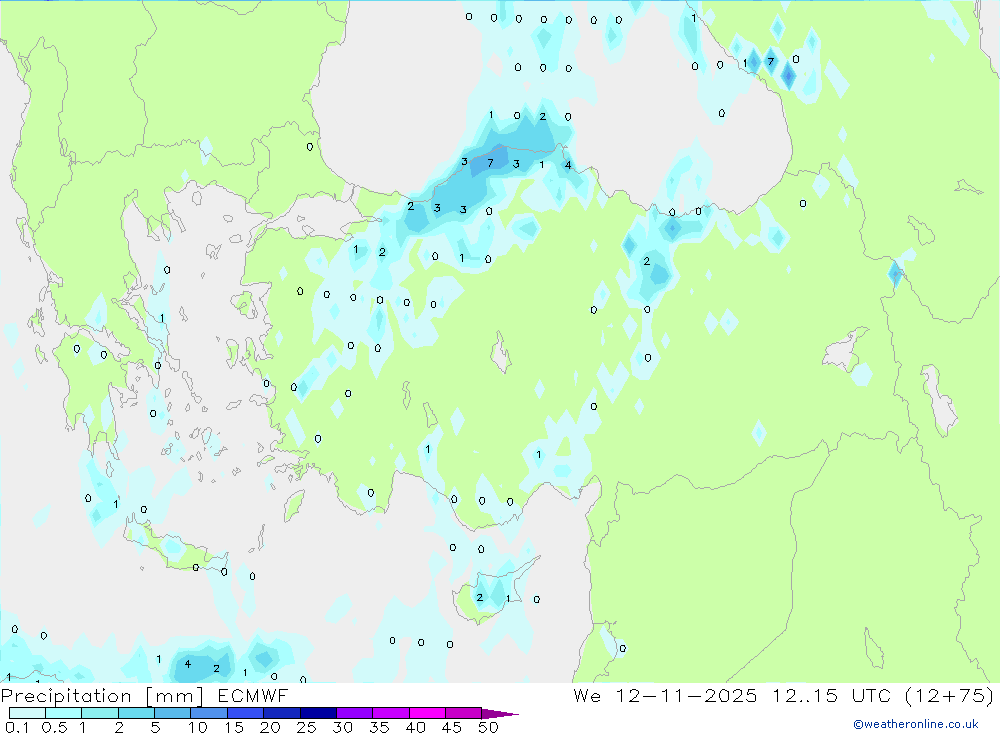The image size is (1000, 733).
Task: Click the date text '12-11-2025'
Action: click(x=686, y=696)
